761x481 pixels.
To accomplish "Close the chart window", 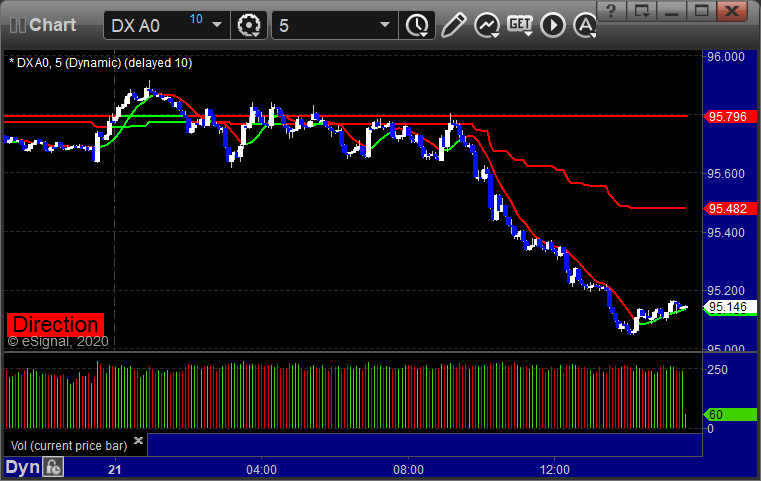I will click(x=732, y=11).
